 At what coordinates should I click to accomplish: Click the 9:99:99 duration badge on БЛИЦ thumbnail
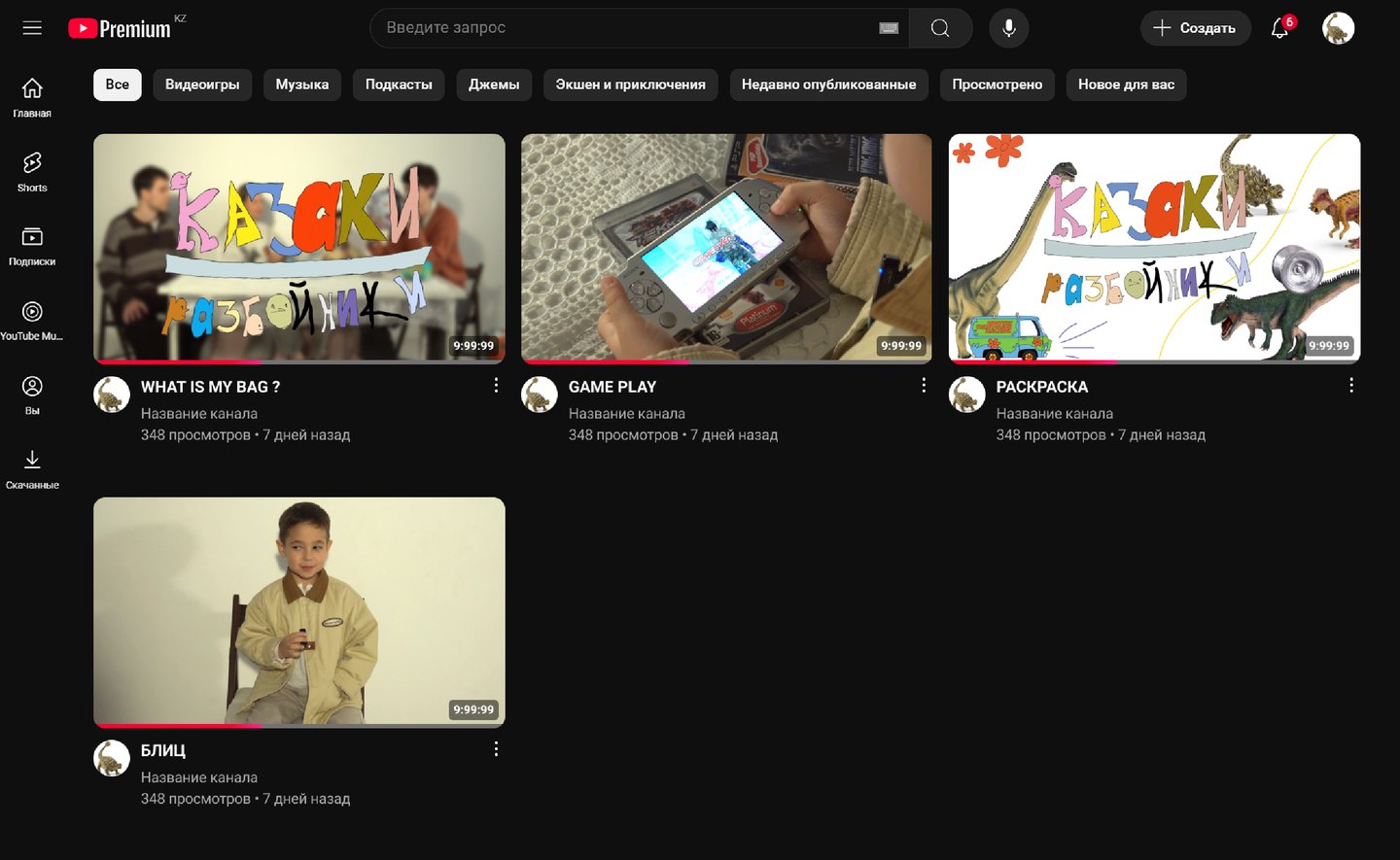473,709
